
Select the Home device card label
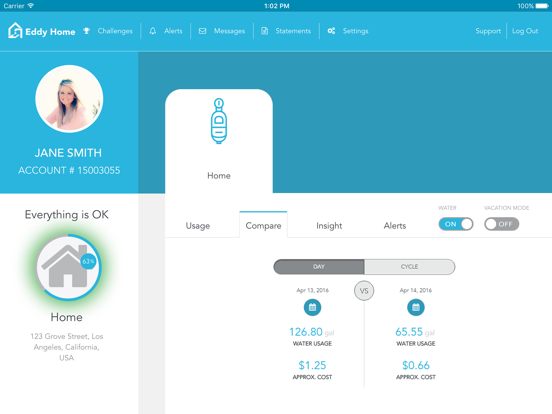(219, 176)
